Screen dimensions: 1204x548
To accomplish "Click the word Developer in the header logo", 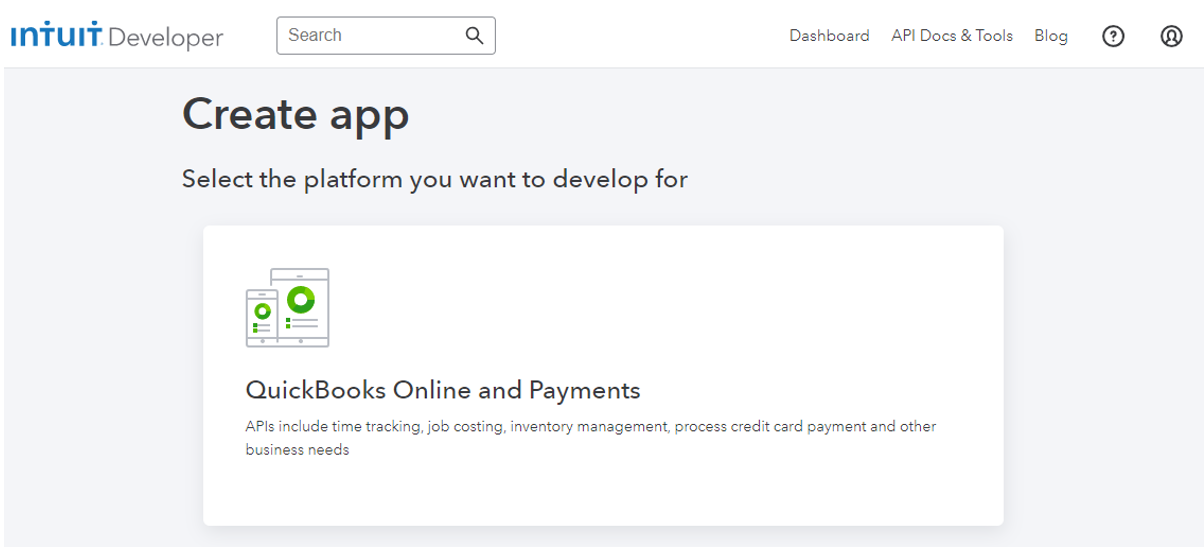I will tap(165, 38).
